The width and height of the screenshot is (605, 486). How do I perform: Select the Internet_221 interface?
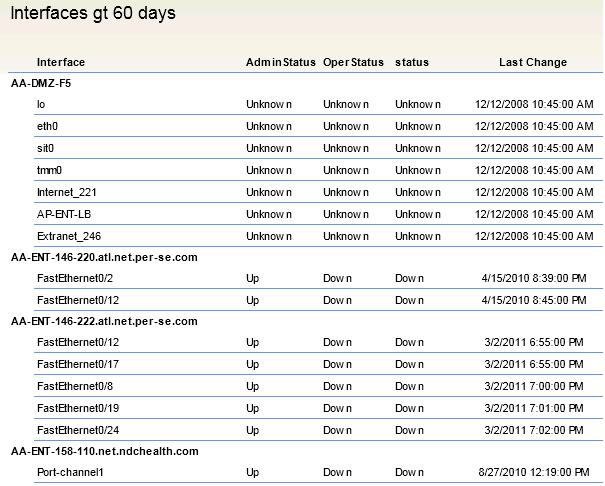point(66,192)
